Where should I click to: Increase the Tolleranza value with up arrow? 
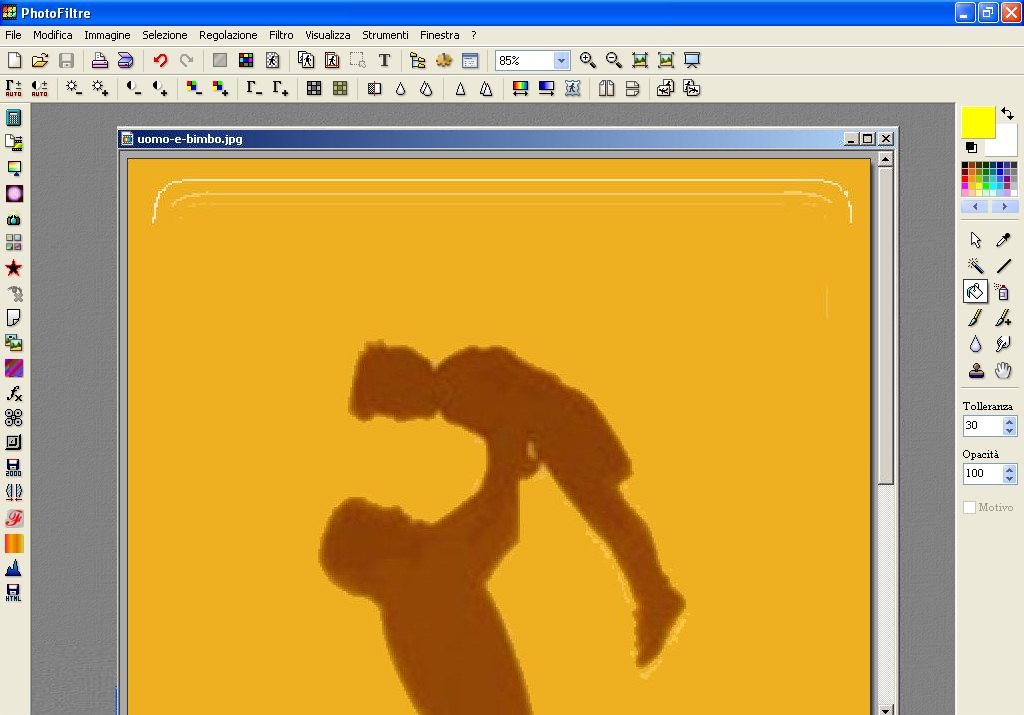pyautogui.click(x=1009, y=421)
